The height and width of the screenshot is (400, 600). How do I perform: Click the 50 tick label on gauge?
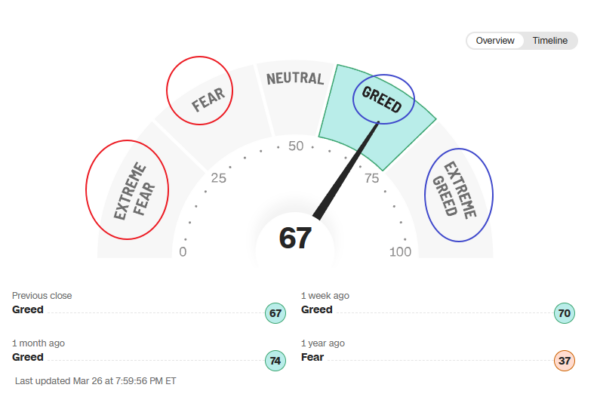(x=296, y=146)
